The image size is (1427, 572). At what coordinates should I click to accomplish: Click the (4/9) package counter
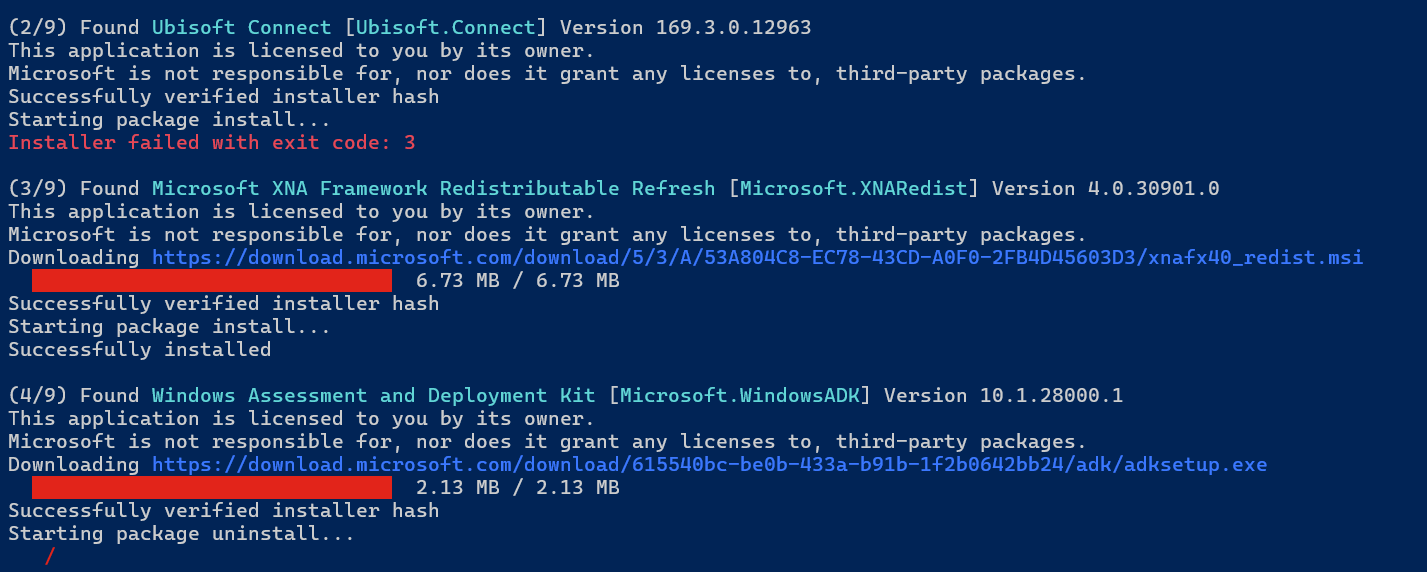pyautogui.click(x=38, y=396)
